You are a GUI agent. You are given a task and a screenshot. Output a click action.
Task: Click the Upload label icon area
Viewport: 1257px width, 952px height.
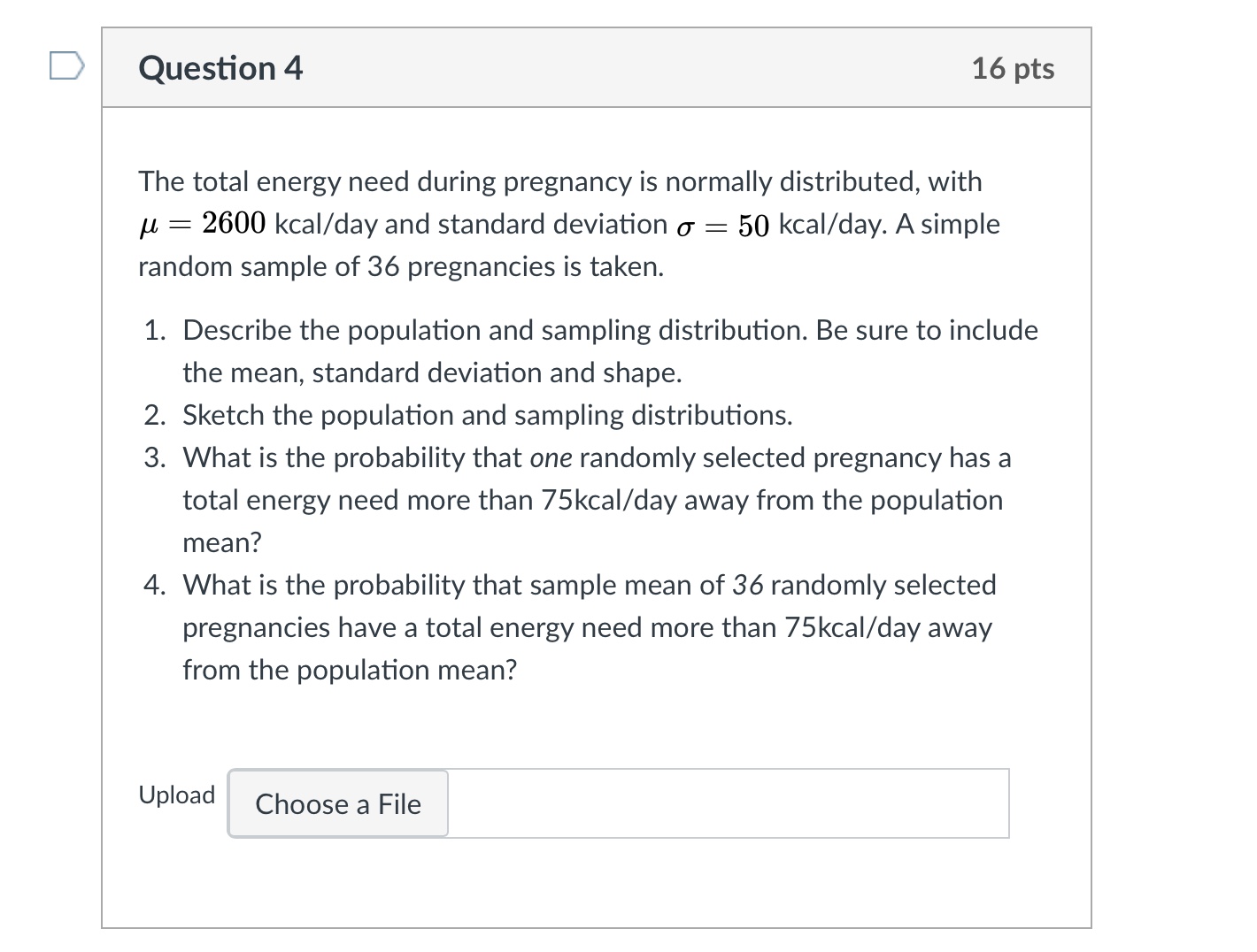click(x=177, y=795)
